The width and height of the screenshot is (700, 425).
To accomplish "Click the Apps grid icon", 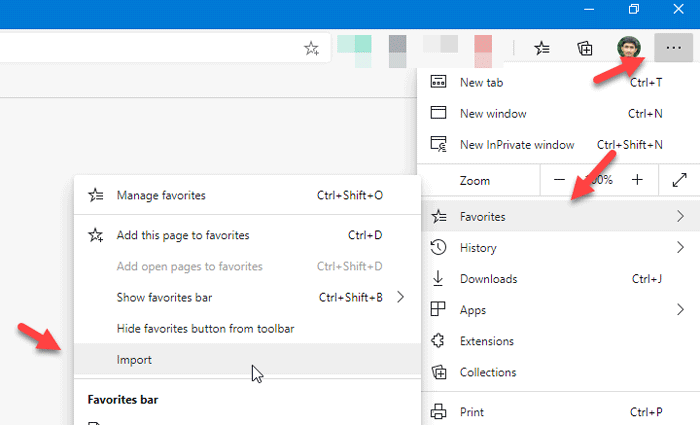I will tap(438, 309).
